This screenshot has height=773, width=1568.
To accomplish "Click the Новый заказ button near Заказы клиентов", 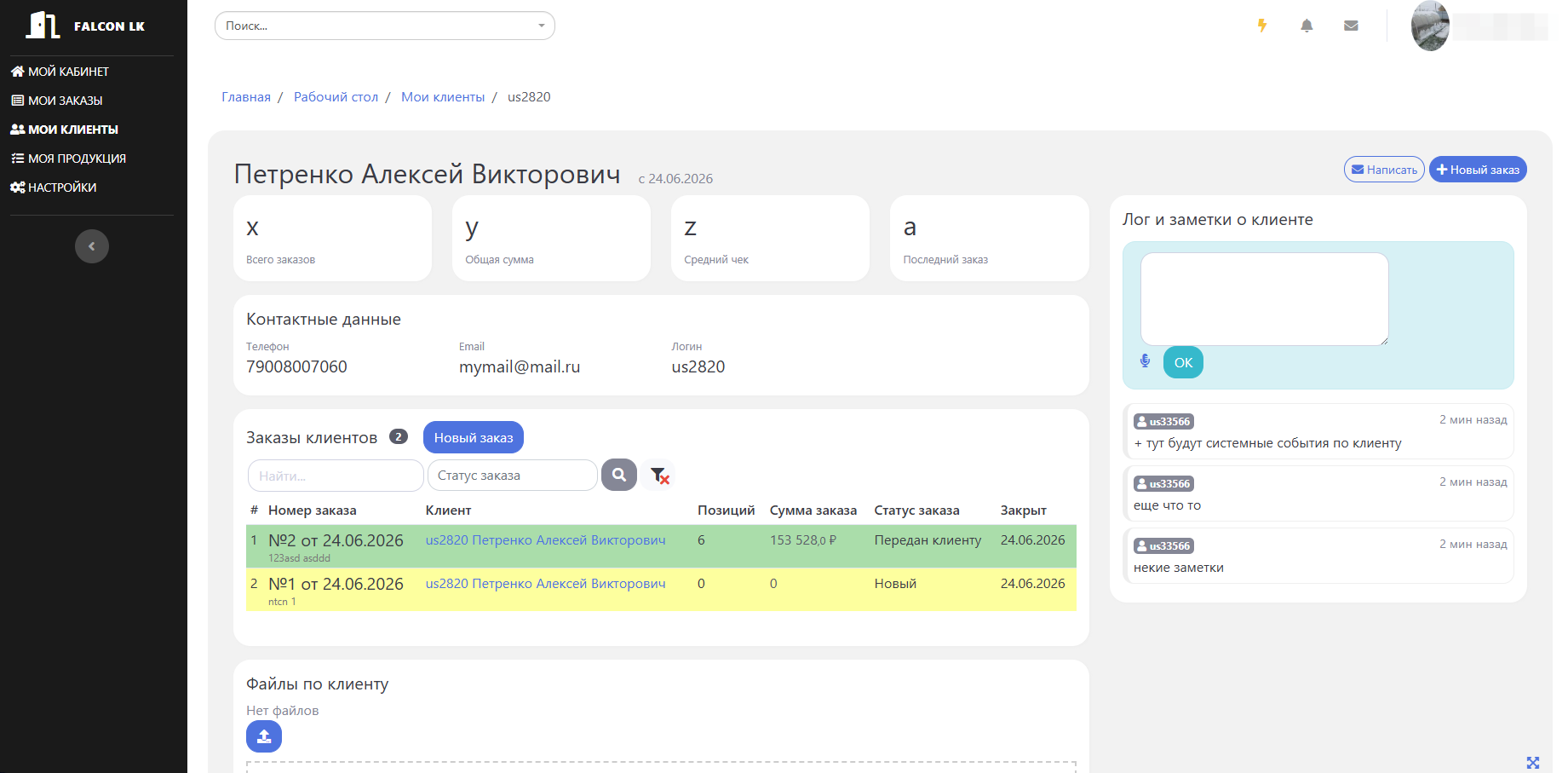I will tap(474, 437).
